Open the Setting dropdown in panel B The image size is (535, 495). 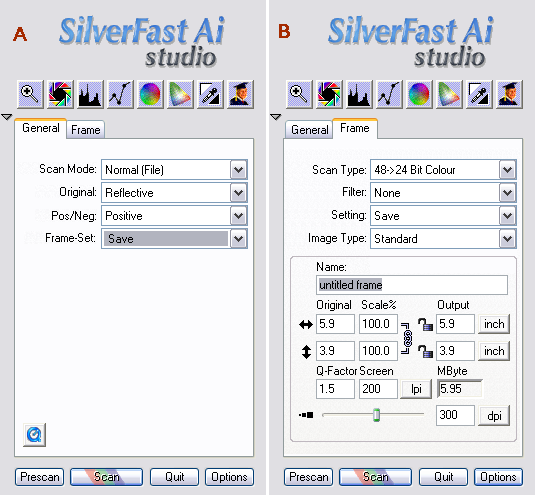point(443,216)
